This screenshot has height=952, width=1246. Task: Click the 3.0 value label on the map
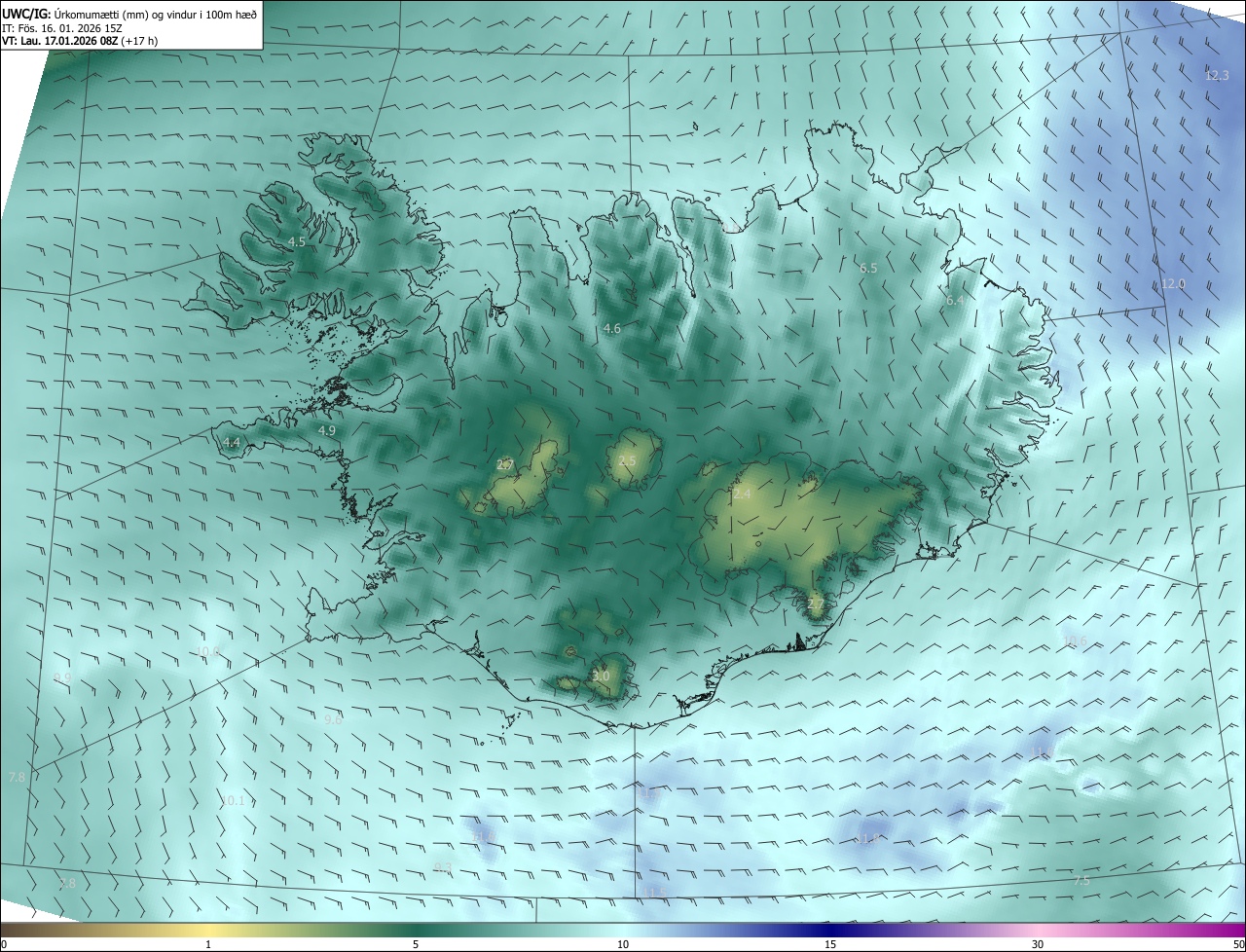click(x=601, y=676)
